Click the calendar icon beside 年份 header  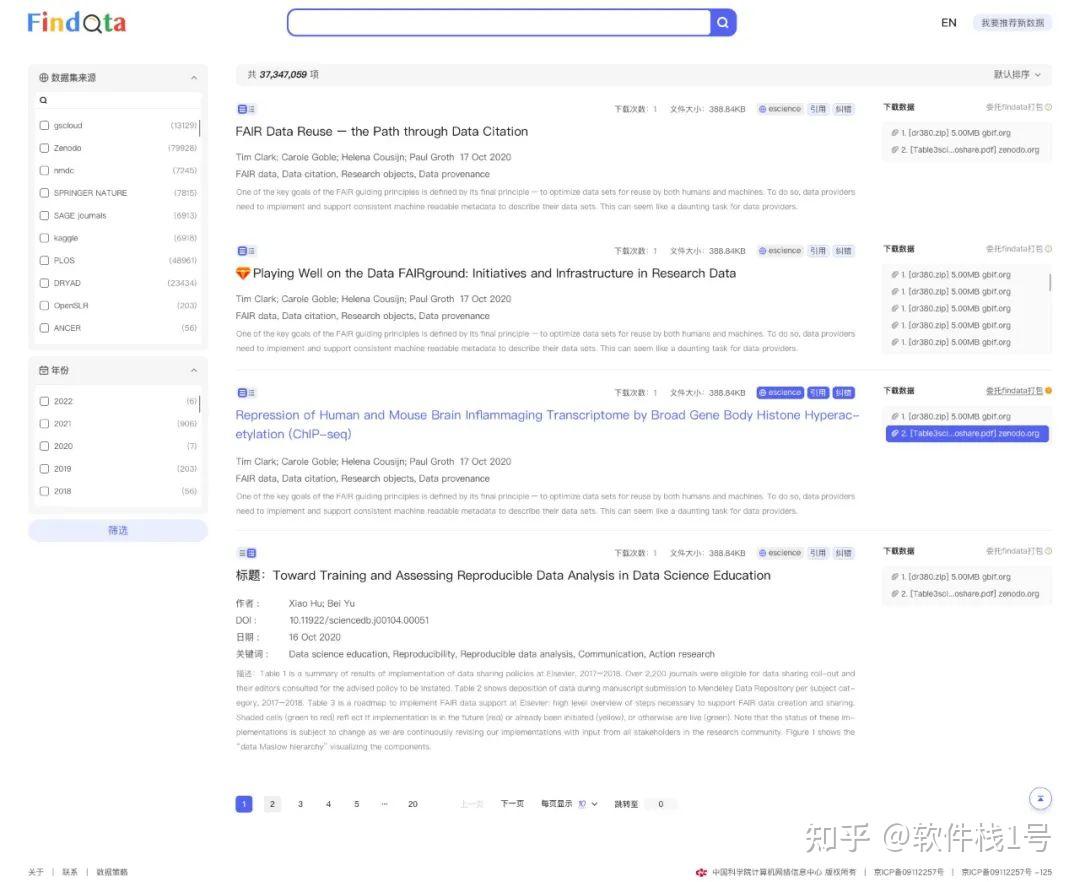click(44, 369)
